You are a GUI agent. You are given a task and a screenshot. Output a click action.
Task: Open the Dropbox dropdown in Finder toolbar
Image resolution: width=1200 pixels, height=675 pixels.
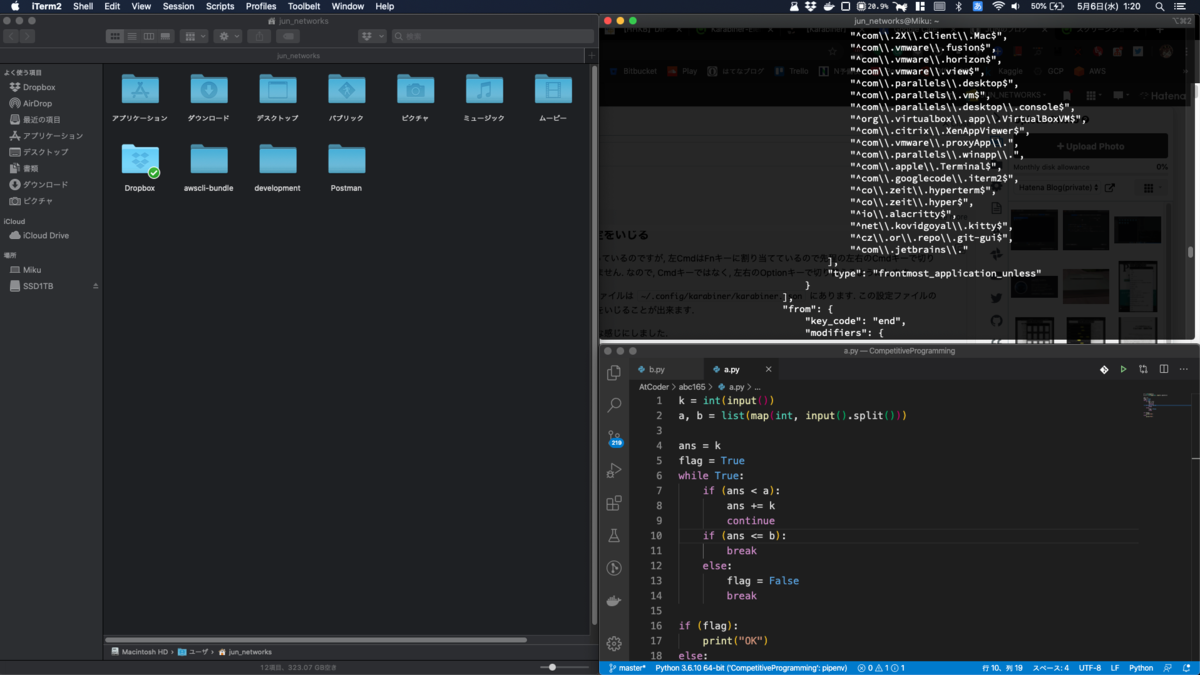pyautogui.click(x=372, y=36)
